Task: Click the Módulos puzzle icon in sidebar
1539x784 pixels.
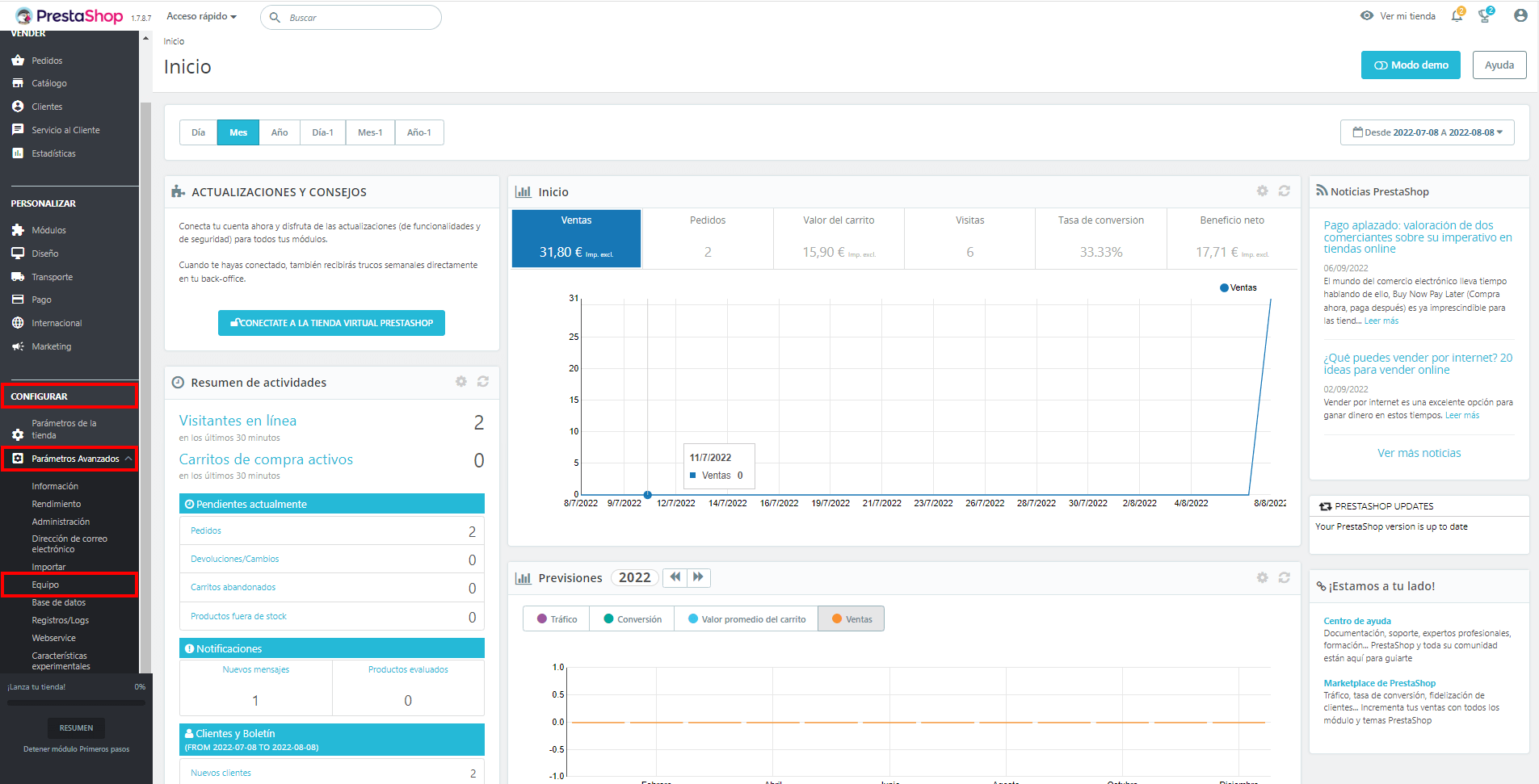Action: point(18,230)
